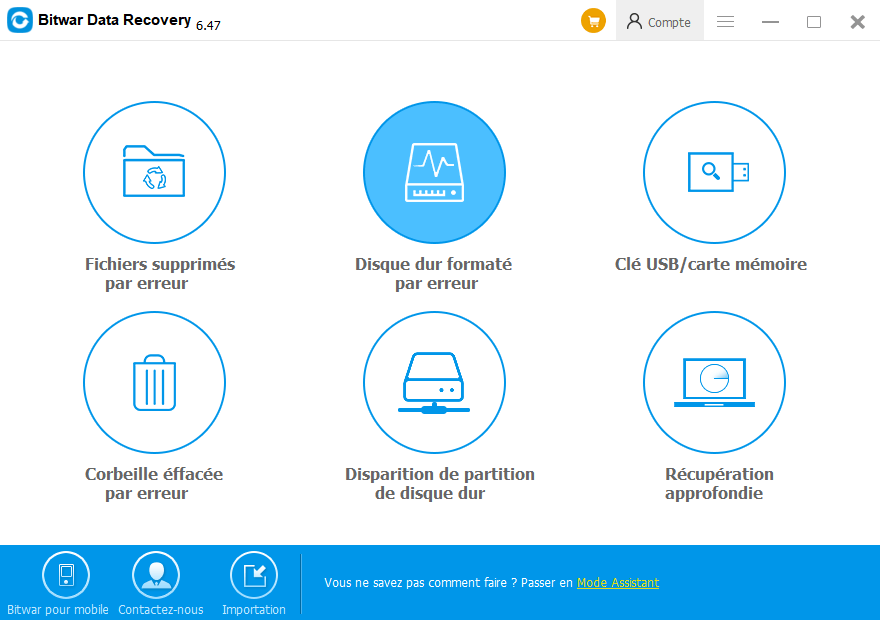Click the 'Récupération approfondie' label
880x620 pixels.
click(719, 483)
